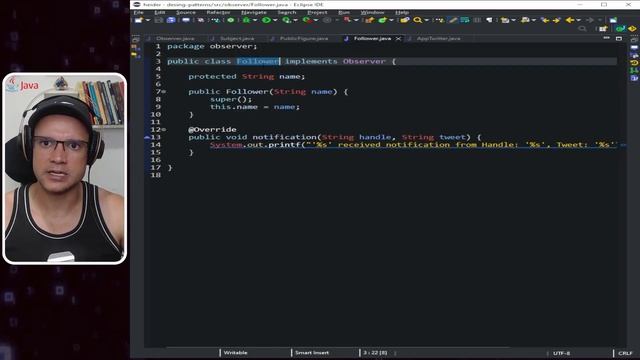This screenshot has height=360, width=640.
Task: Open the Project menu
Action: coord(317,12)
